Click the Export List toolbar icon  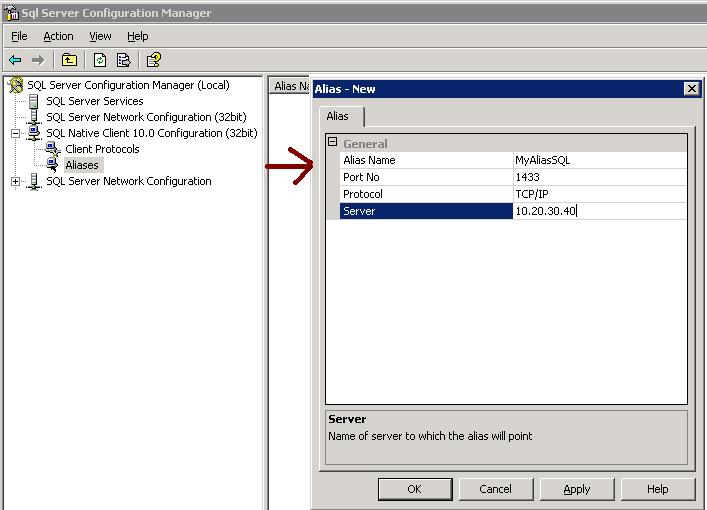point(123,60)
